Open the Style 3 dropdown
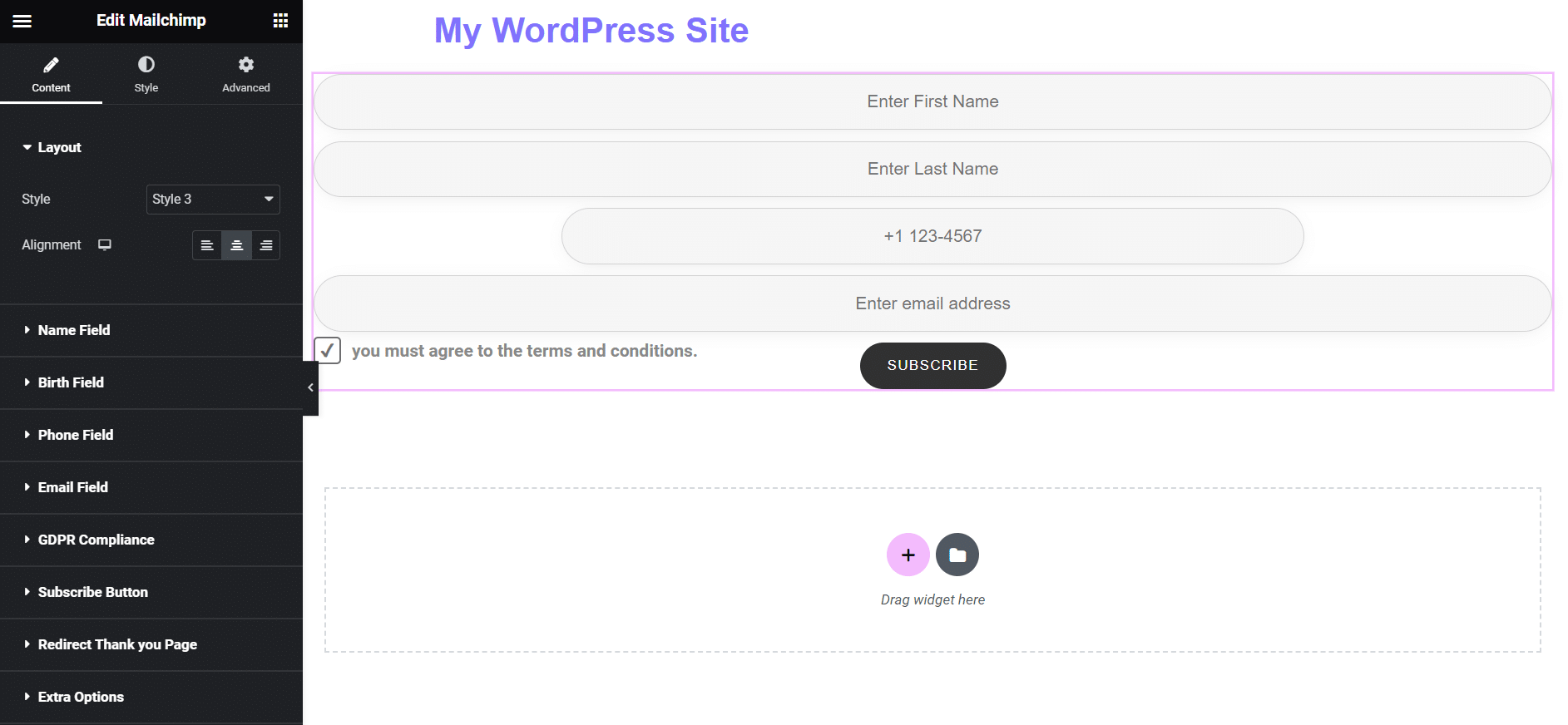The width and height of the screenshot is (1568, 725). point(213,200)
